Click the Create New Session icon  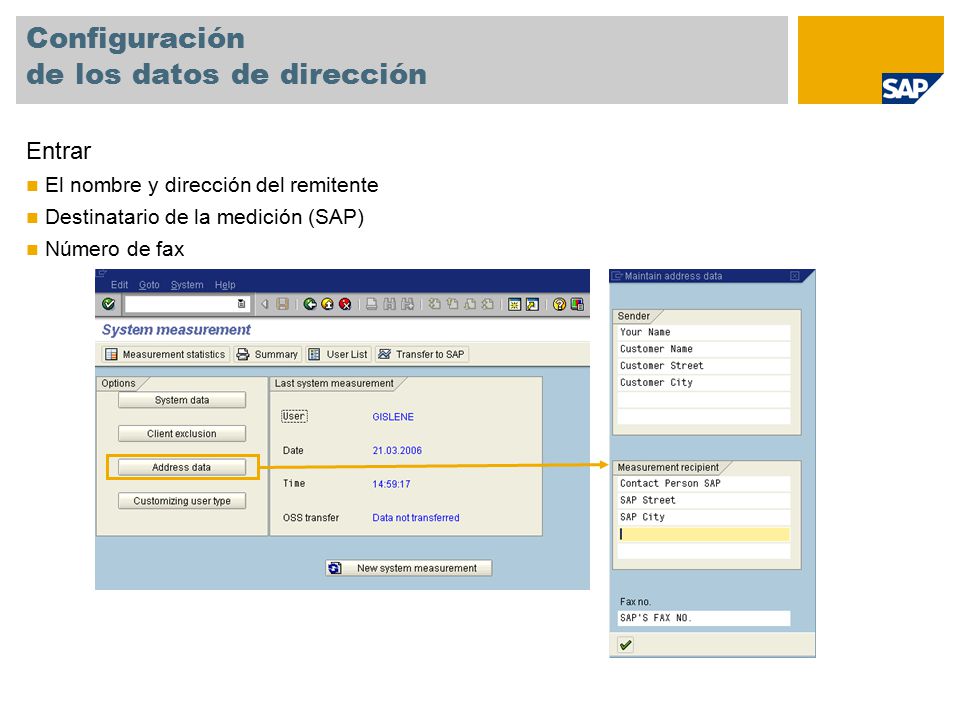point(514,304)
